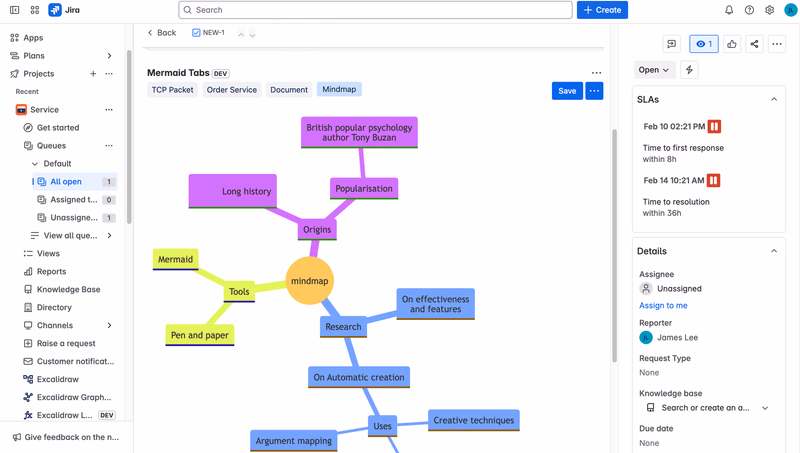Open Get started in sidebar
This screenshot has height=453, width=800.
pos(58,128)
